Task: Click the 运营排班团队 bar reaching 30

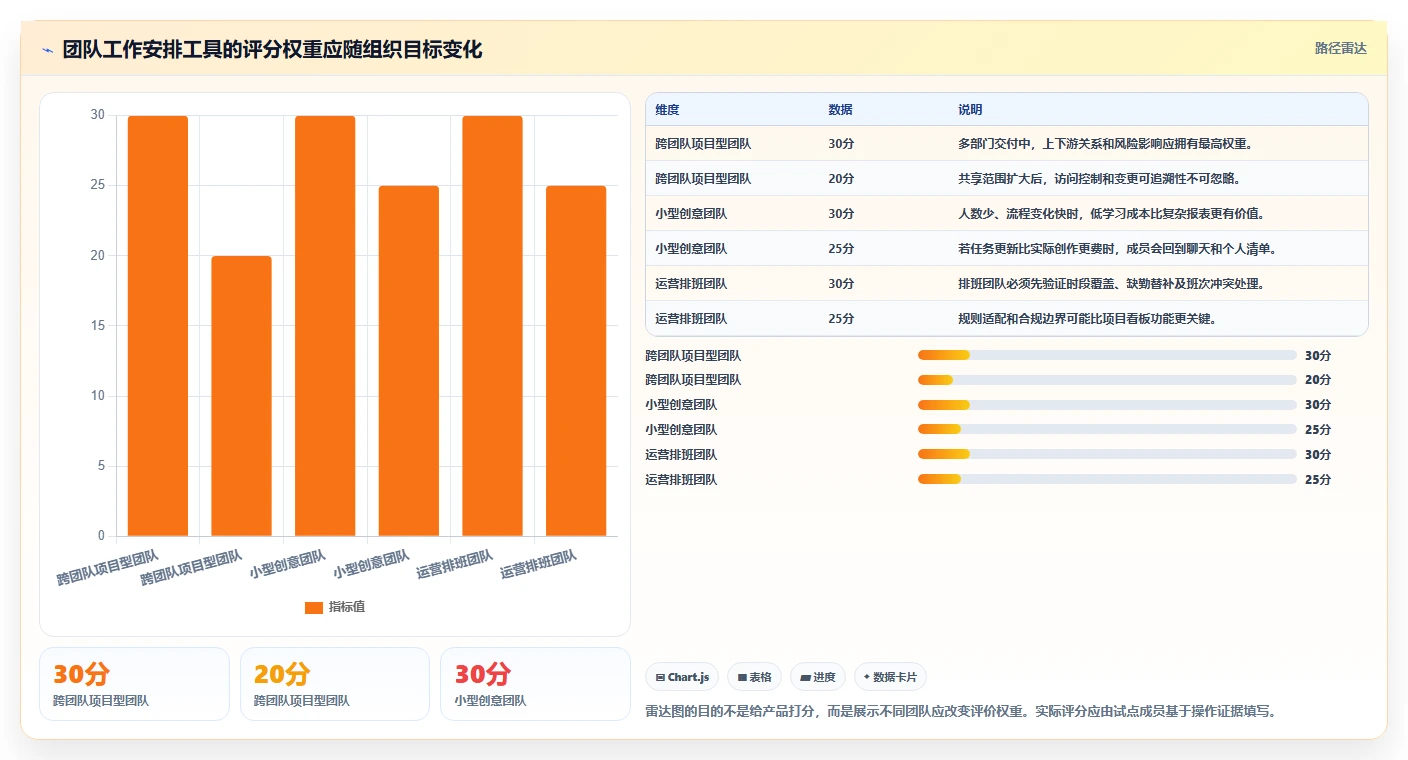Action: tap(492, 326)
